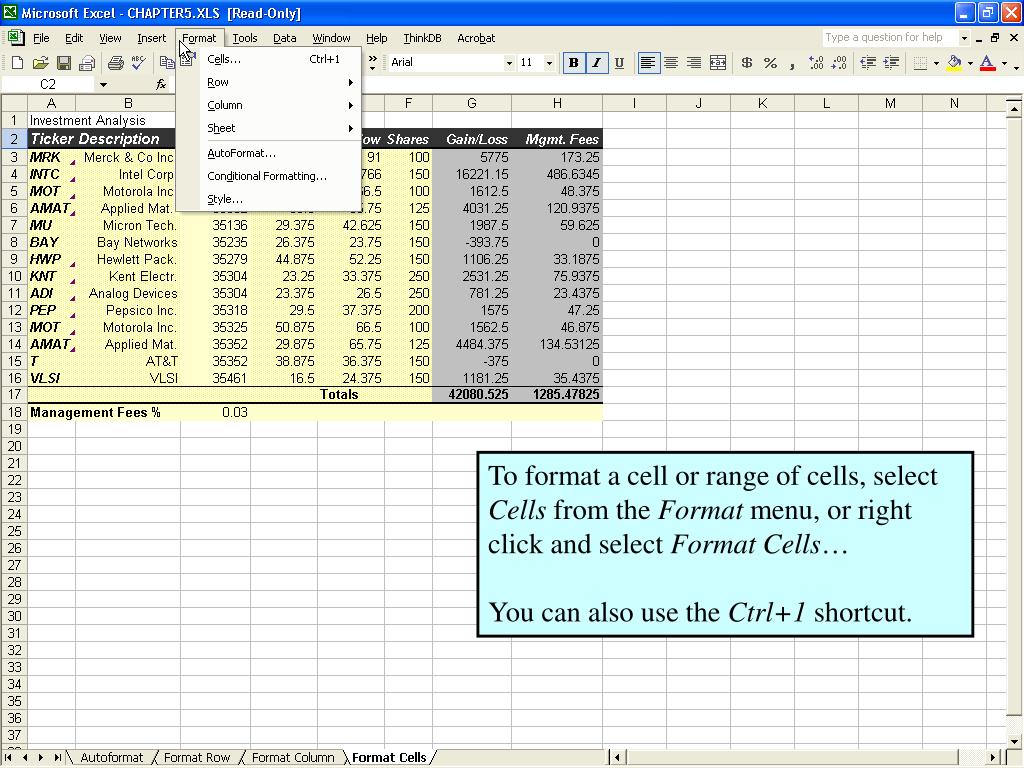Toggle Italic formatting
Image resolution: width=1024 pixels, height=768 pixels.
[x=596, y=63]
